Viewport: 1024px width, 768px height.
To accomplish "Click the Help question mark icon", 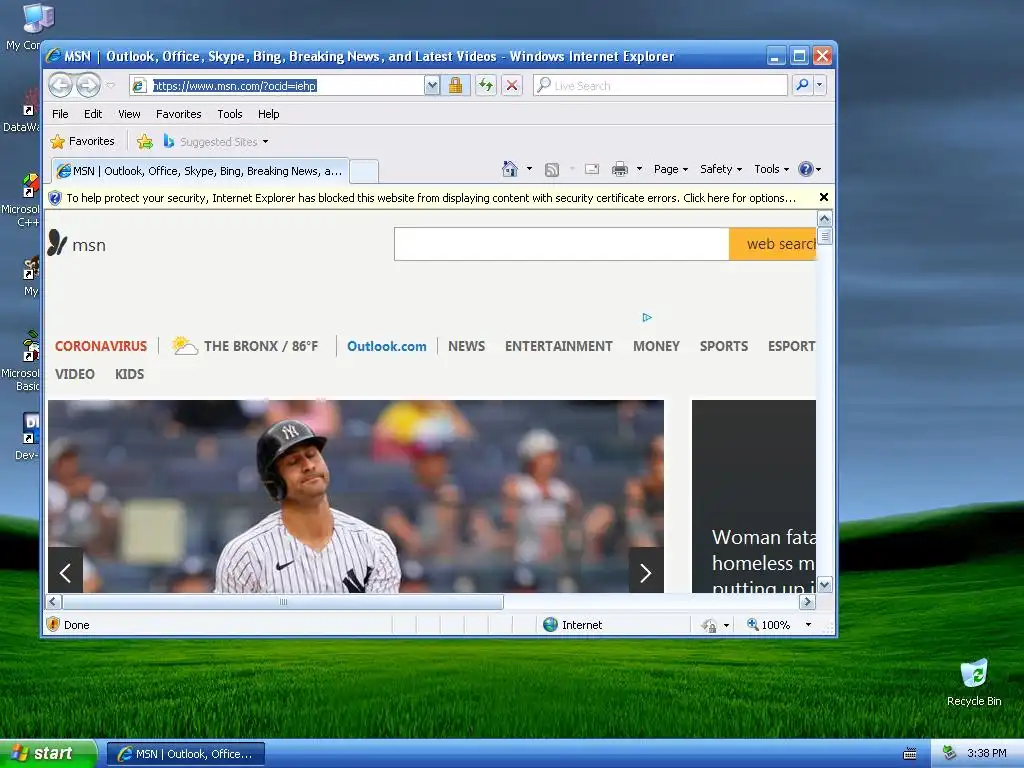I will [x=806, y=169].
